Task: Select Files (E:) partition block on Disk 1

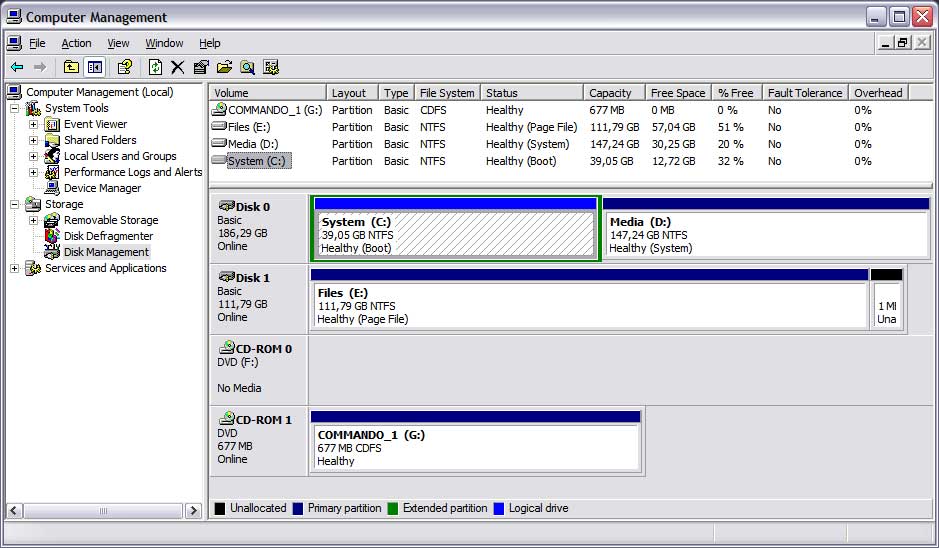Action: click(589, 299)
